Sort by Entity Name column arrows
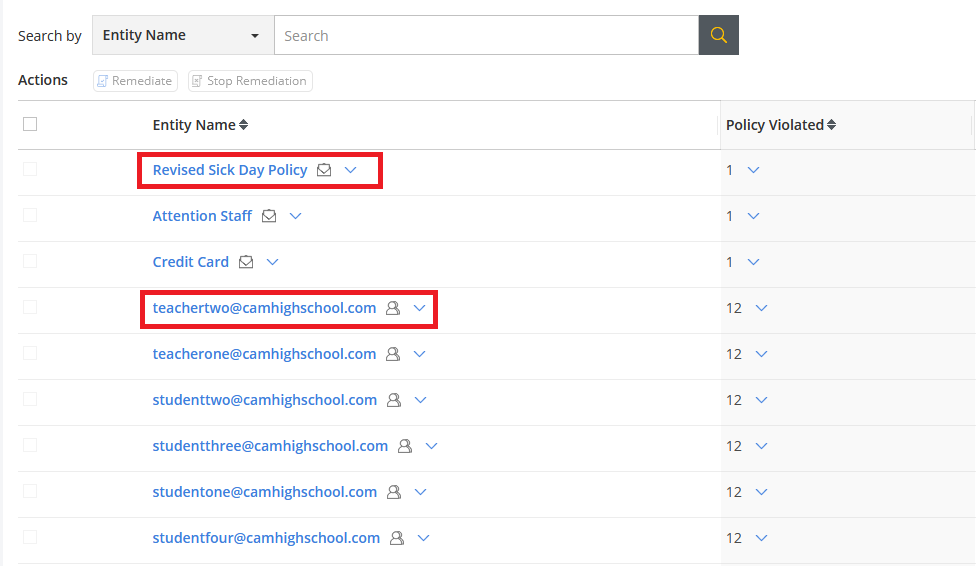Image resolution: width=976 pixels, height=566 pixels. click(244, 125)
